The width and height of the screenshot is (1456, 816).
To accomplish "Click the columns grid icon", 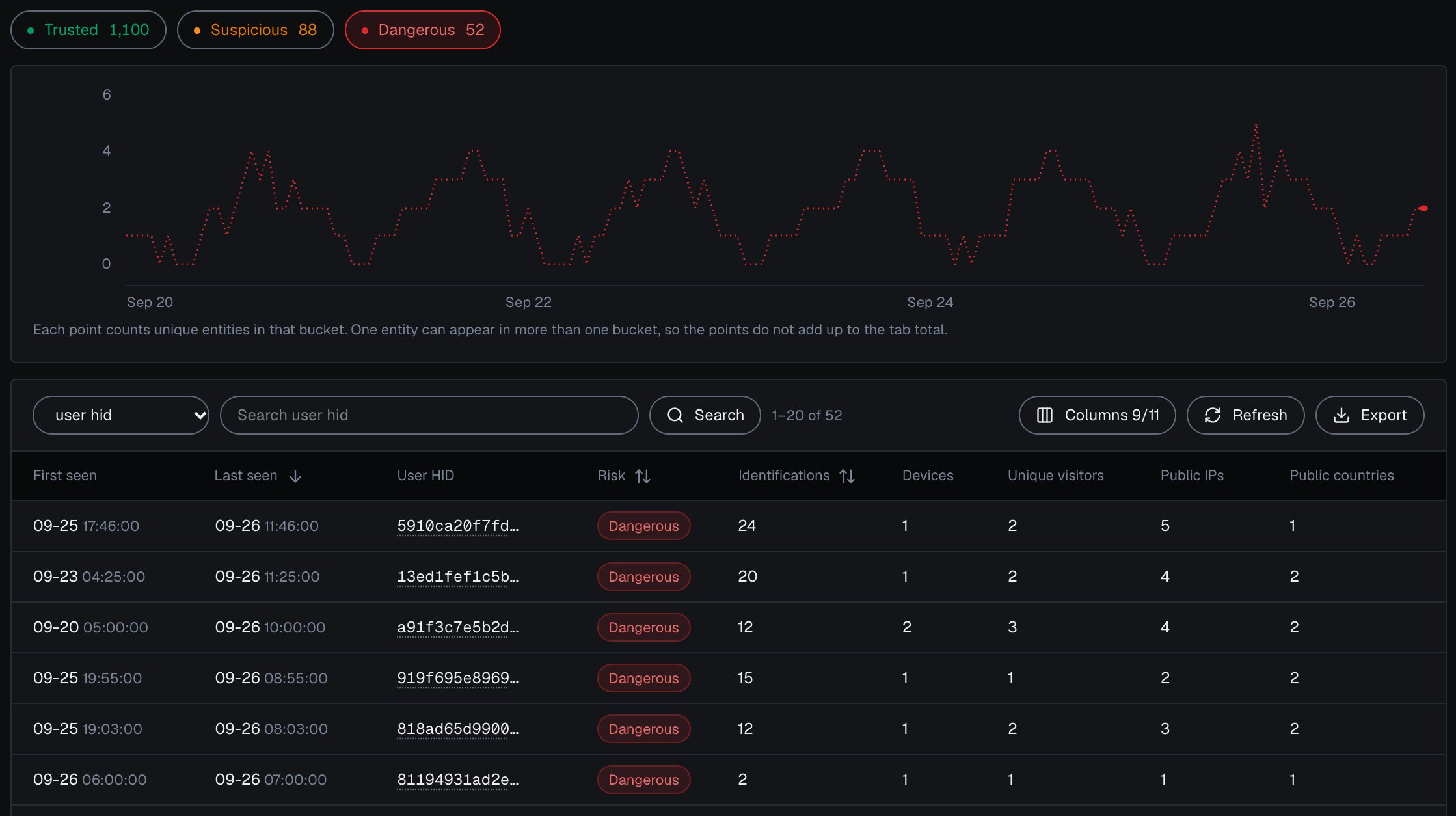I will pos(1045,415).
